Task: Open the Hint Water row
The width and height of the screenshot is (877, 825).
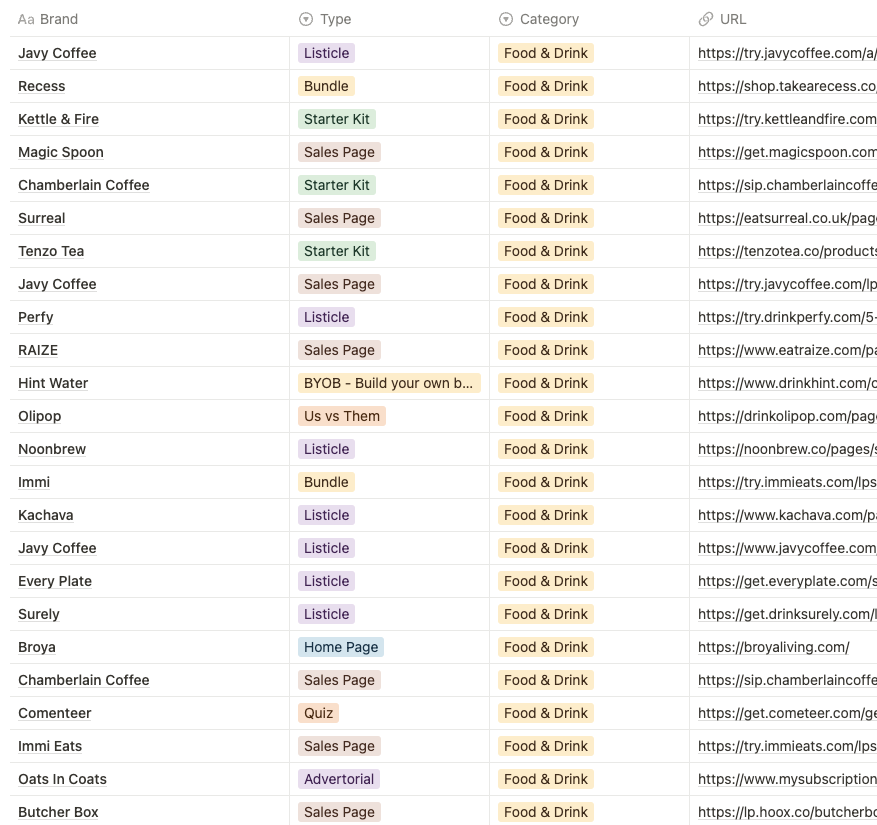Action: [53, 383]
